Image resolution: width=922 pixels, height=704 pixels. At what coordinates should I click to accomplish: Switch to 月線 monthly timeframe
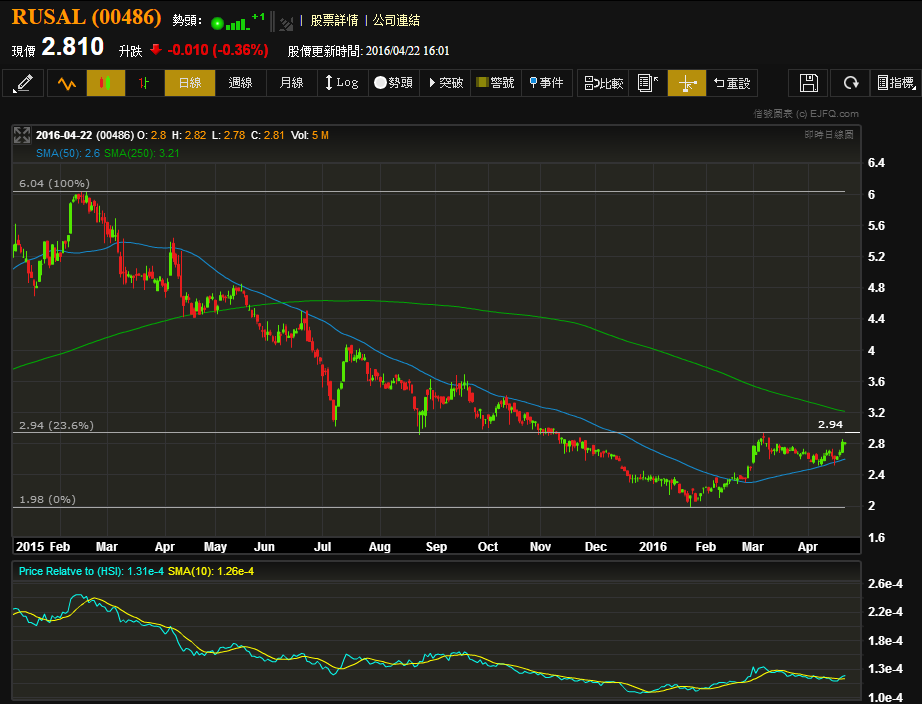click(x=292, y=83)
